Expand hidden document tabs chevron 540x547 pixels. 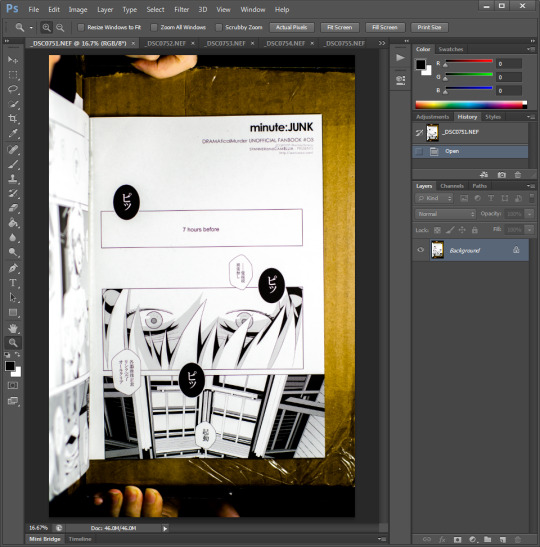382,43
